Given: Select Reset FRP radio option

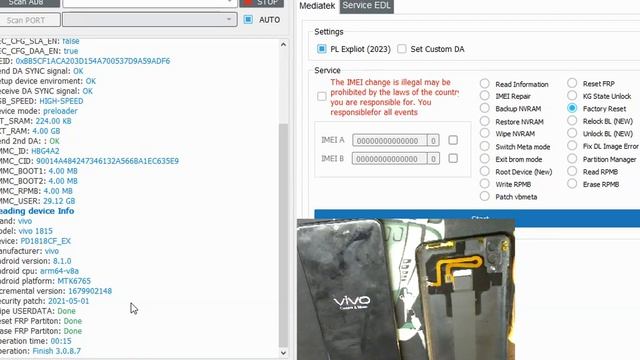Looking at the screenshot, I should (572, 83).
